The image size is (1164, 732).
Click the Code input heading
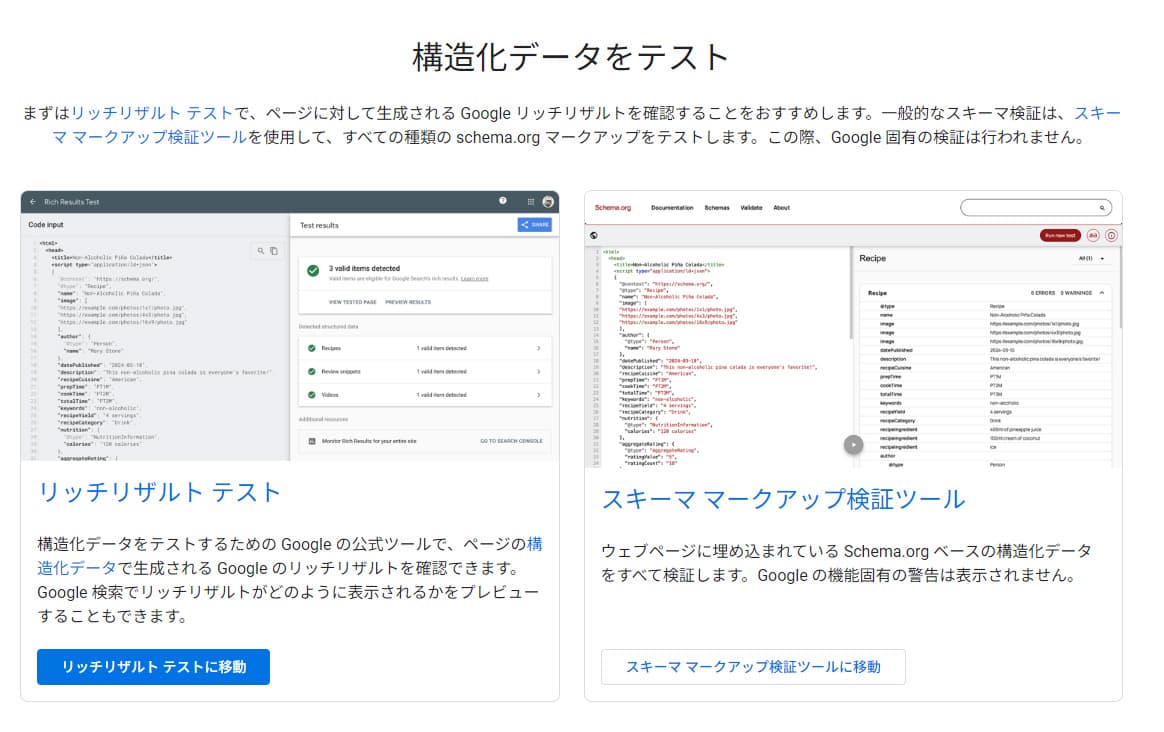point(46,224)
